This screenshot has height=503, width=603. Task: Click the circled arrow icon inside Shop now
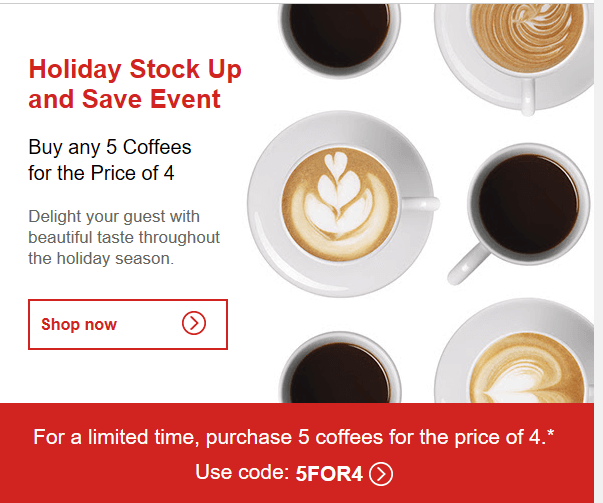(x=194, y=323)
